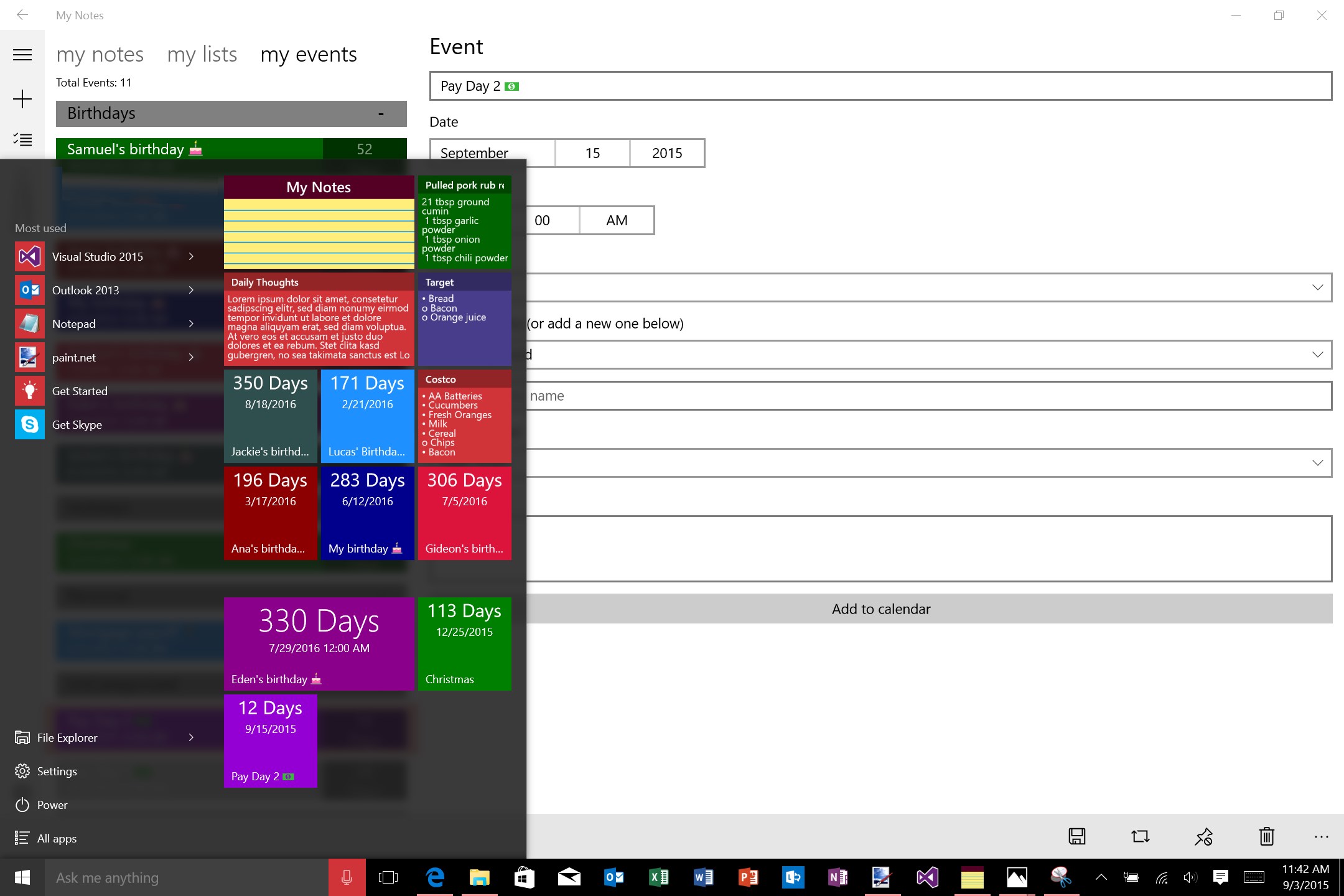This screenshot has width=1344, height=896.
Task: Switch to the my lists tab
Action: click(x=202, y=55)
